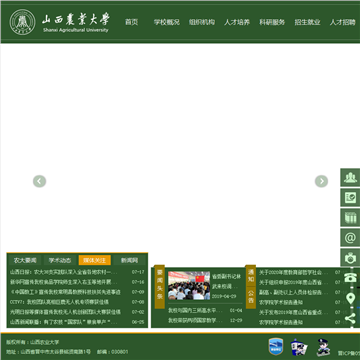Click the 版权所有：山西农业大学 footer text

click(33, 342)
